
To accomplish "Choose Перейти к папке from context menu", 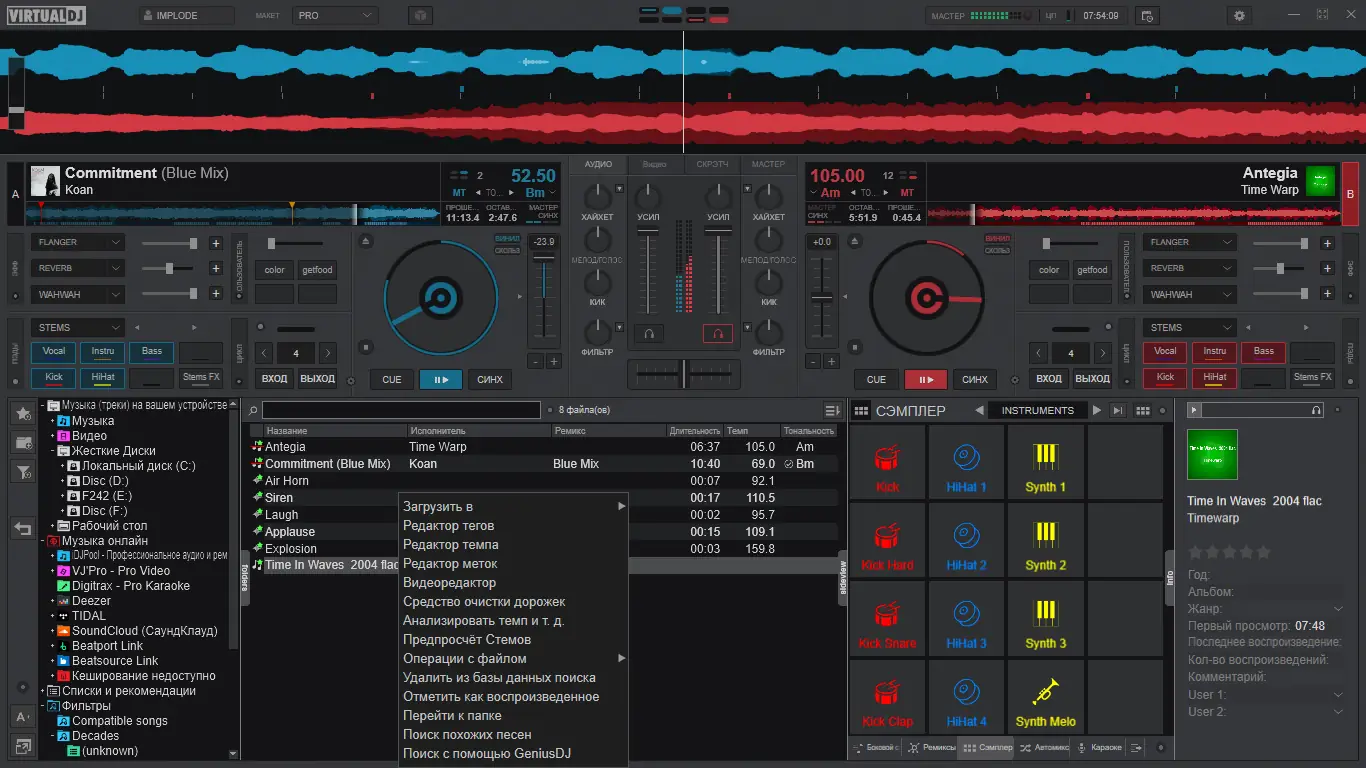I will (x=513, y=716).
